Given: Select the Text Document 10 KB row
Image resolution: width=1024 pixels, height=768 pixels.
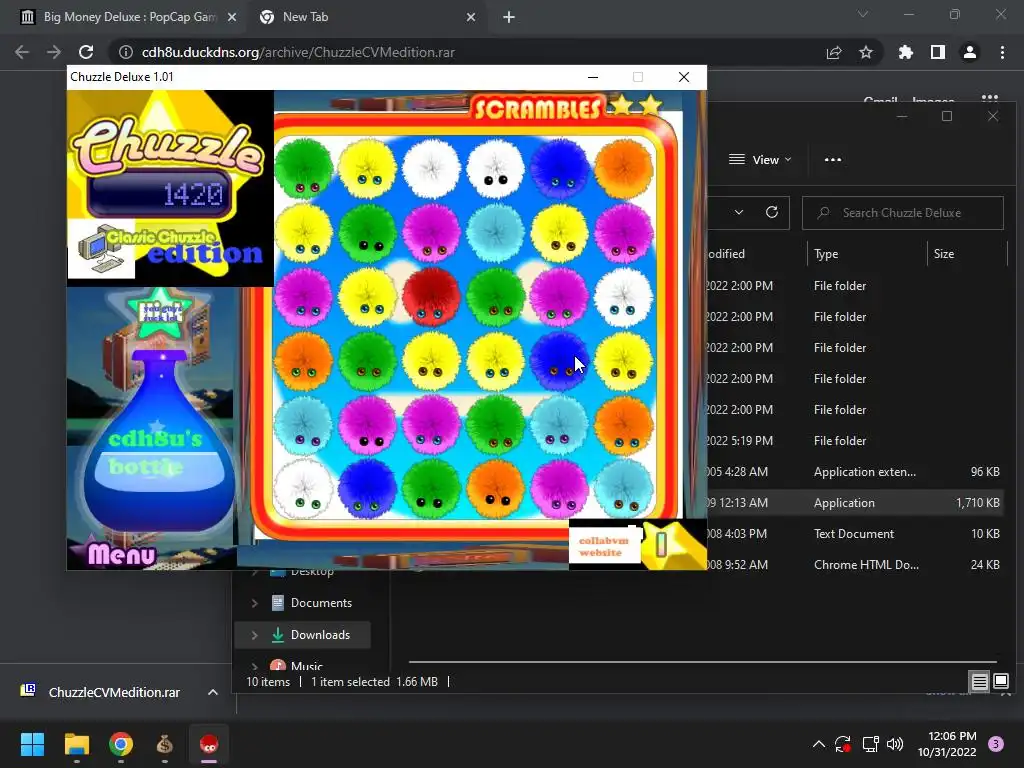Looking at the screenshot, I should 856,534.
